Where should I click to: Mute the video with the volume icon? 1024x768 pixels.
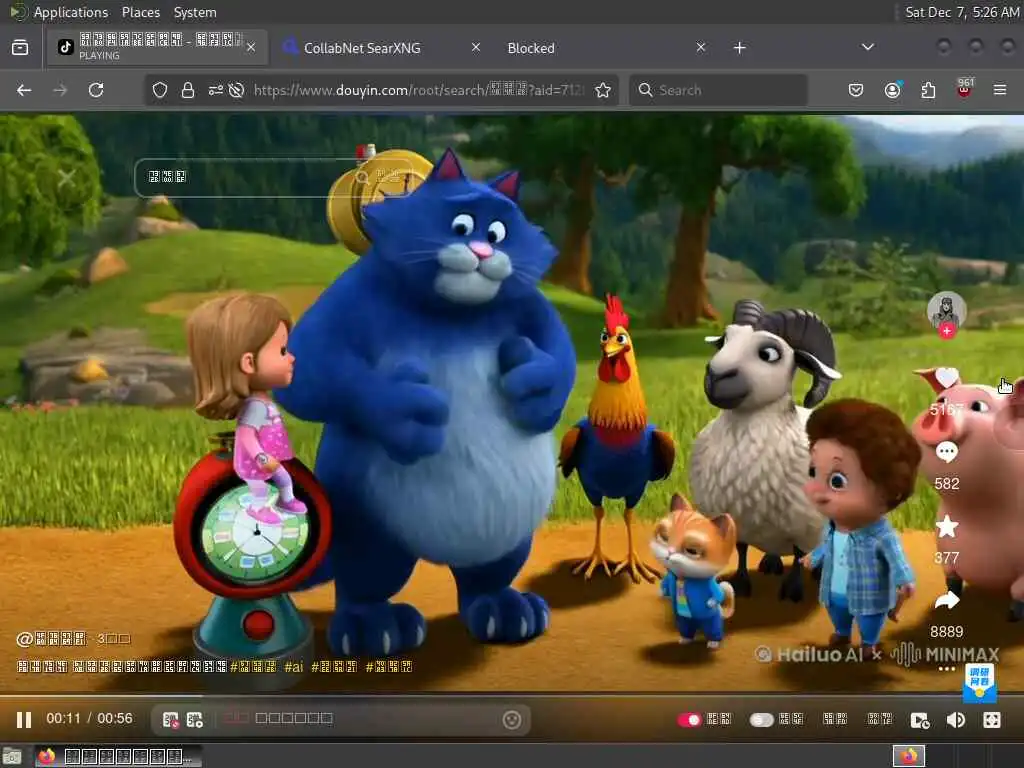pyautogui.click(x=955, y=720)
